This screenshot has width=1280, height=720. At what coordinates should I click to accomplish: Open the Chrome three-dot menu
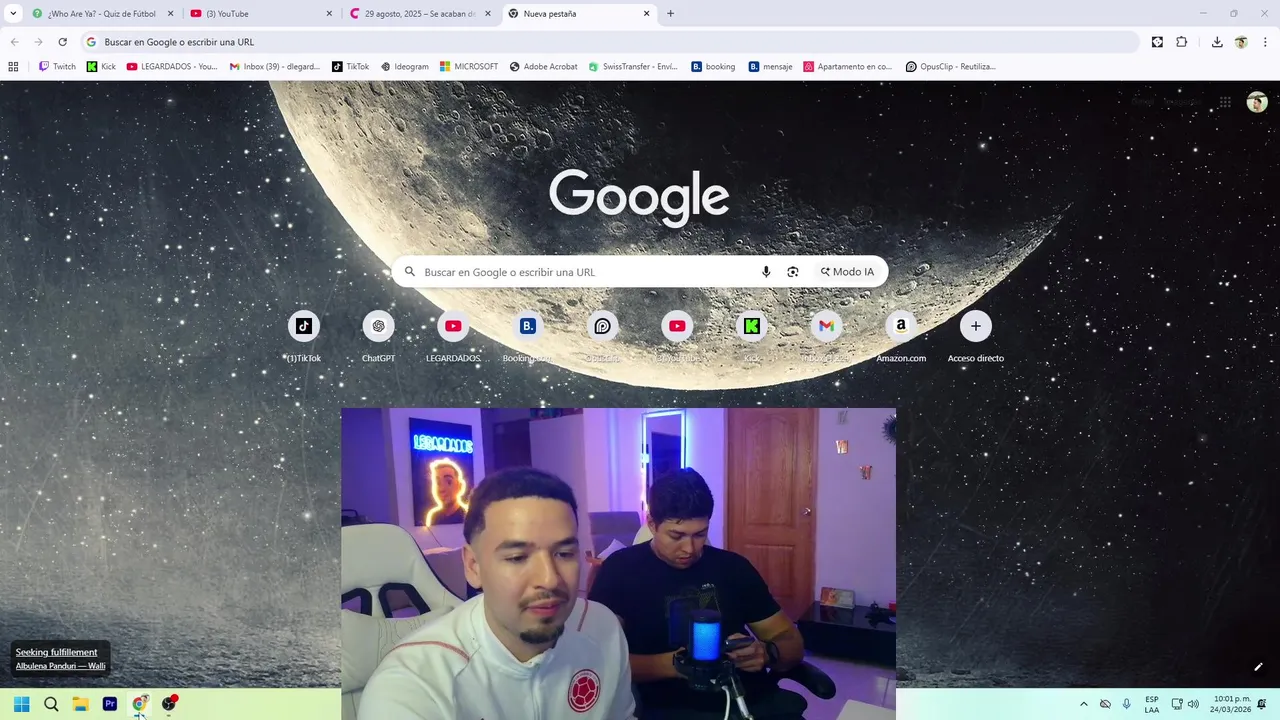click(x=1265, y=42)
